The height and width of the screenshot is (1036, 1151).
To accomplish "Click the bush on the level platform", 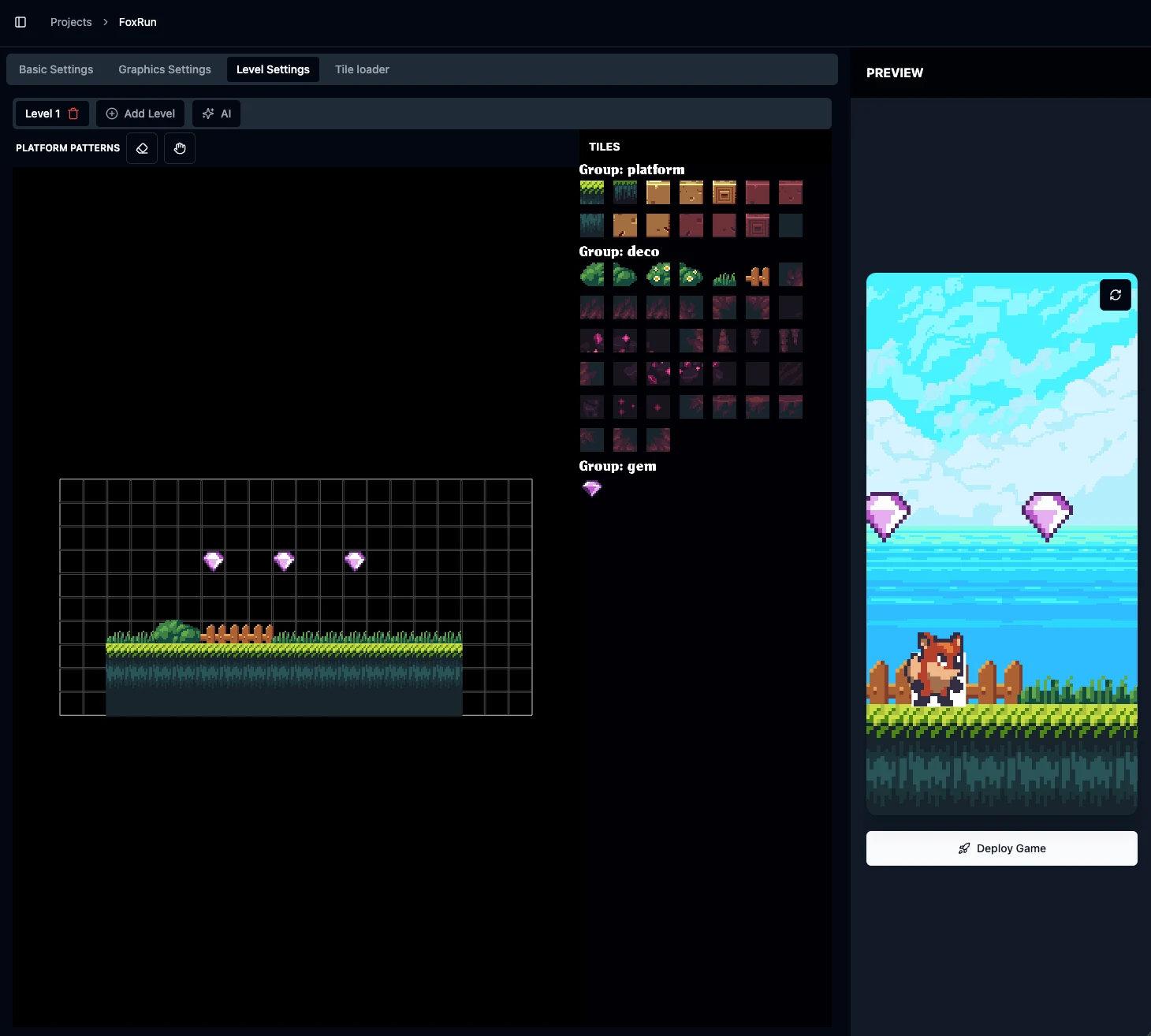I will pos(177,632).
